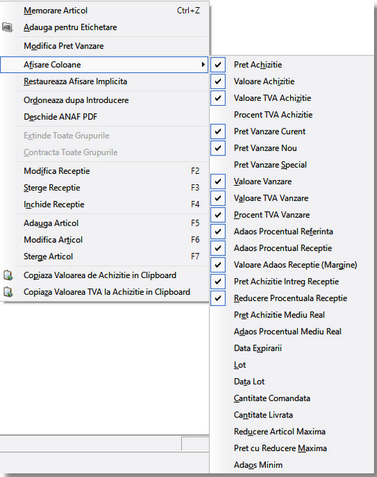Choose Sterge Articol
377x477 pixels.
click(x=105, y=256)
